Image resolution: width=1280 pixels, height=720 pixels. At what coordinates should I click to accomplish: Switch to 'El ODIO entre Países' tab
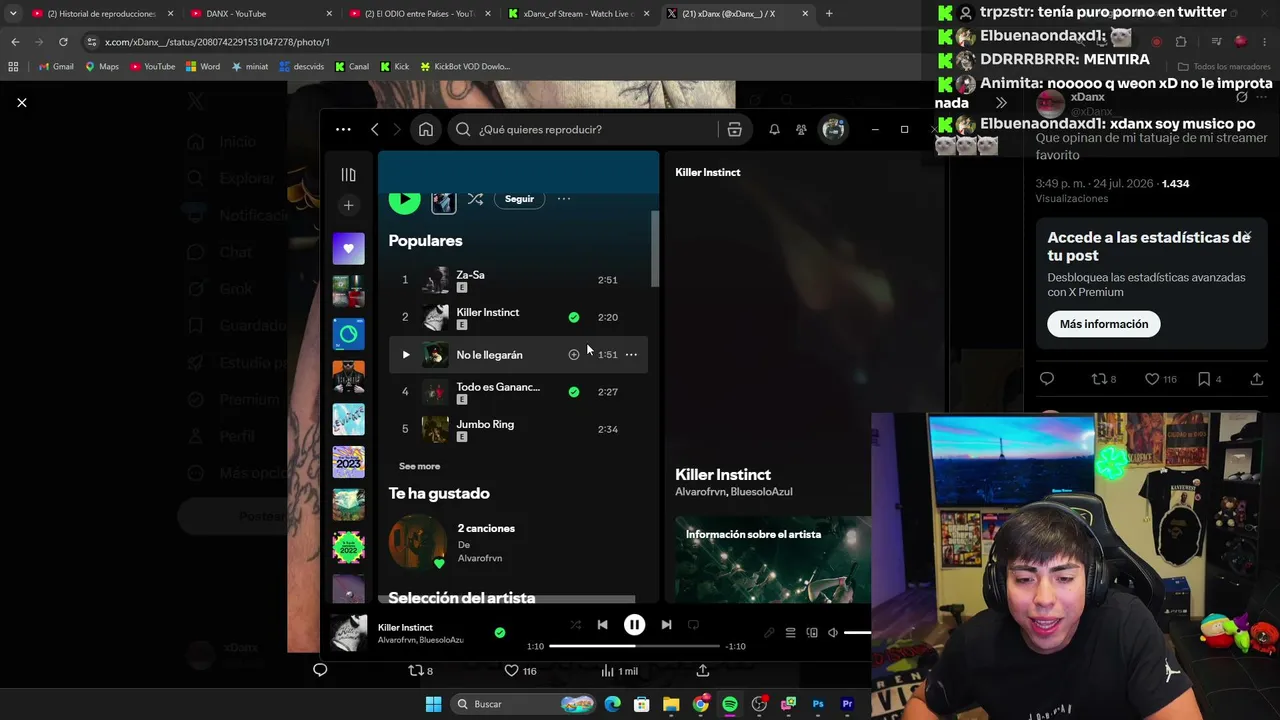pyautogui.click(x=418, y=14)
